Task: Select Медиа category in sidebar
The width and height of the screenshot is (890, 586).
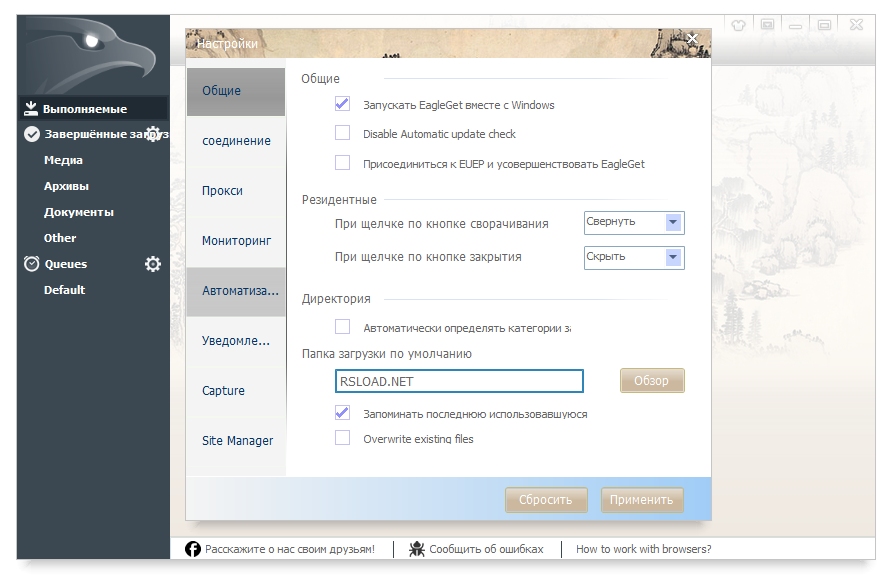Action: coord(63,160)
